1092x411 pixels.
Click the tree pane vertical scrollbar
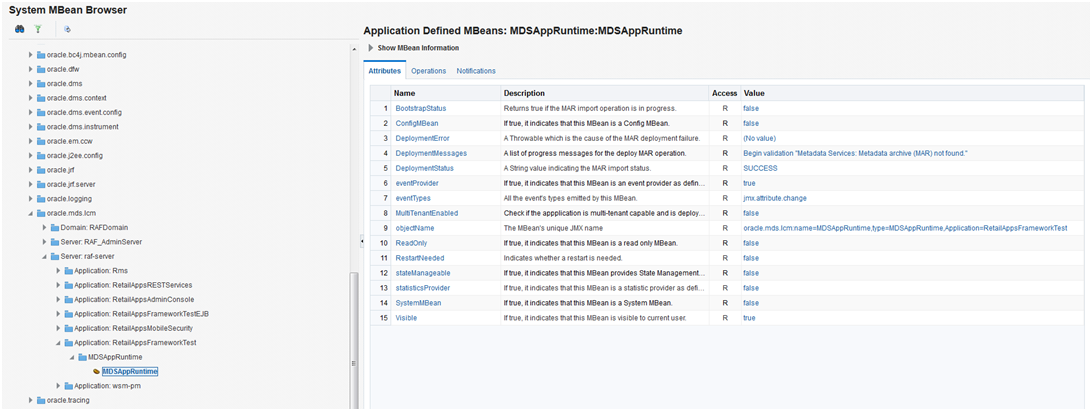coord(353,341)
